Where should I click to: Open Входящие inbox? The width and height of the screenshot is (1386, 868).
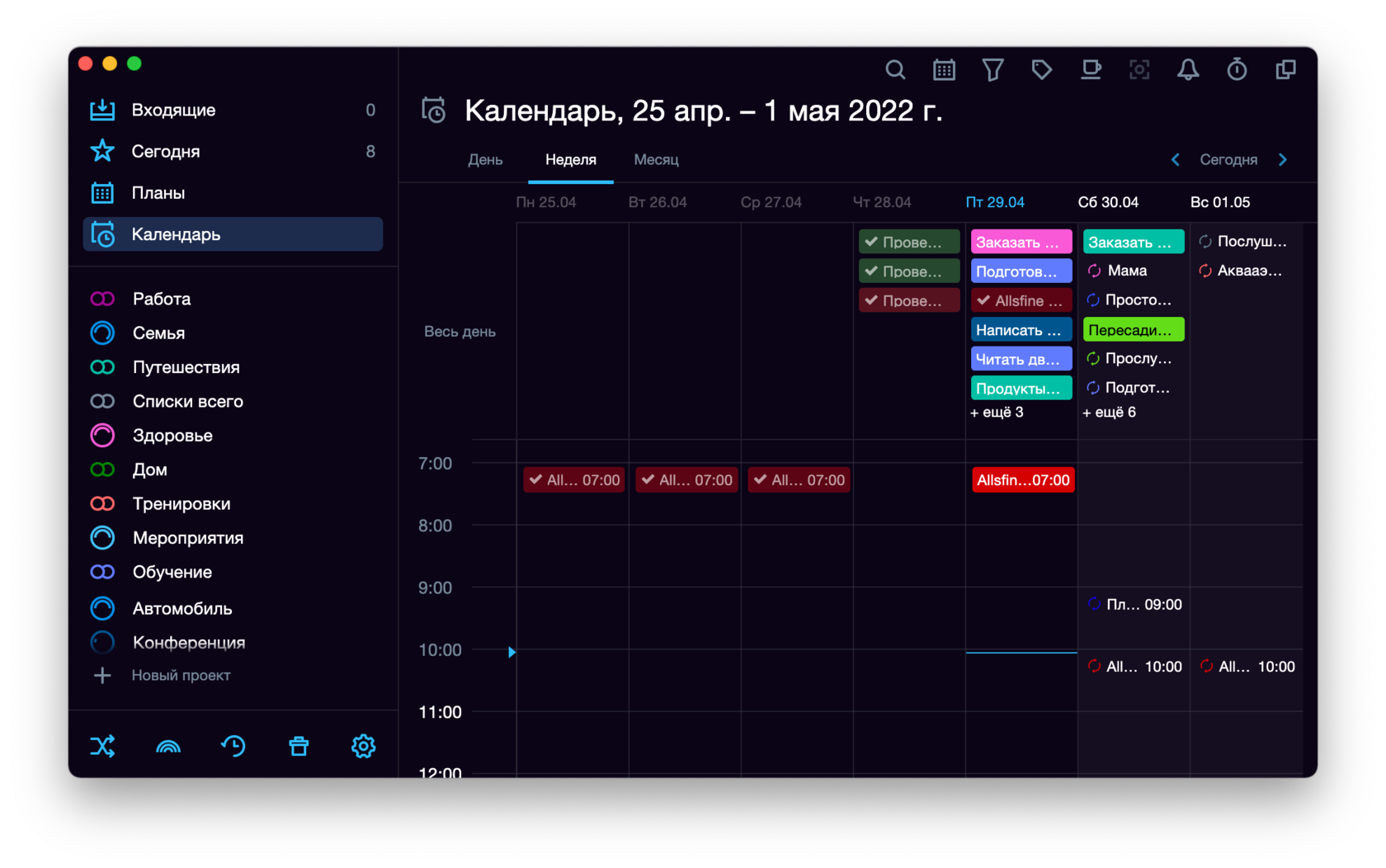(233, 110)
